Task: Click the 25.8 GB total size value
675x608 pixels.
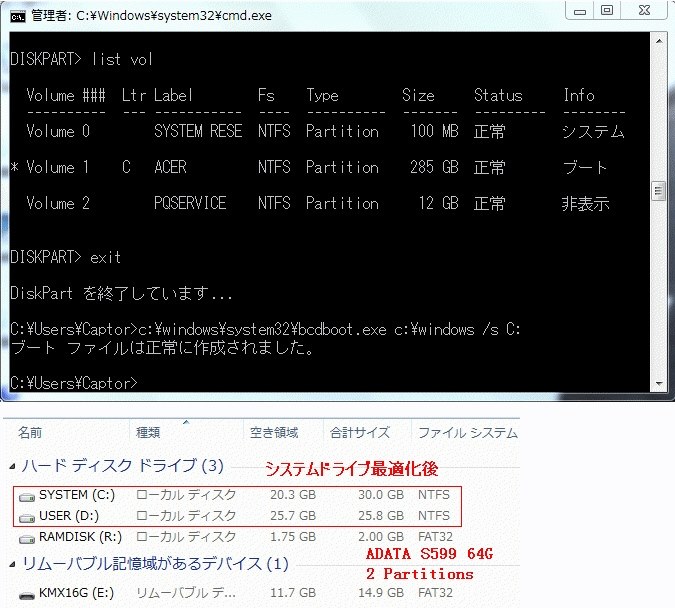Action: click(x=381, y=515)
